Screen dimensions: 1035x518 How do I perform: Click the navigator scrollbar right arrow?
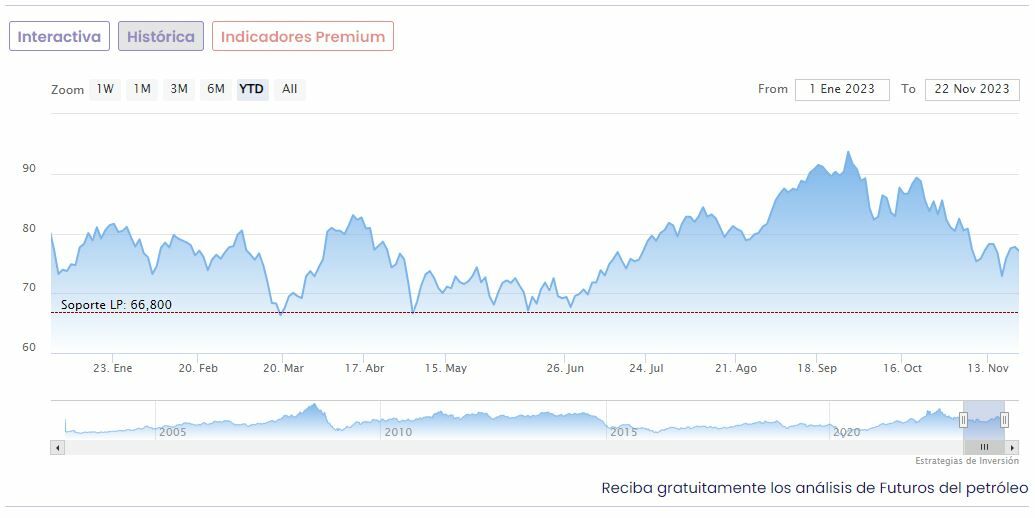click(1012, 447)
